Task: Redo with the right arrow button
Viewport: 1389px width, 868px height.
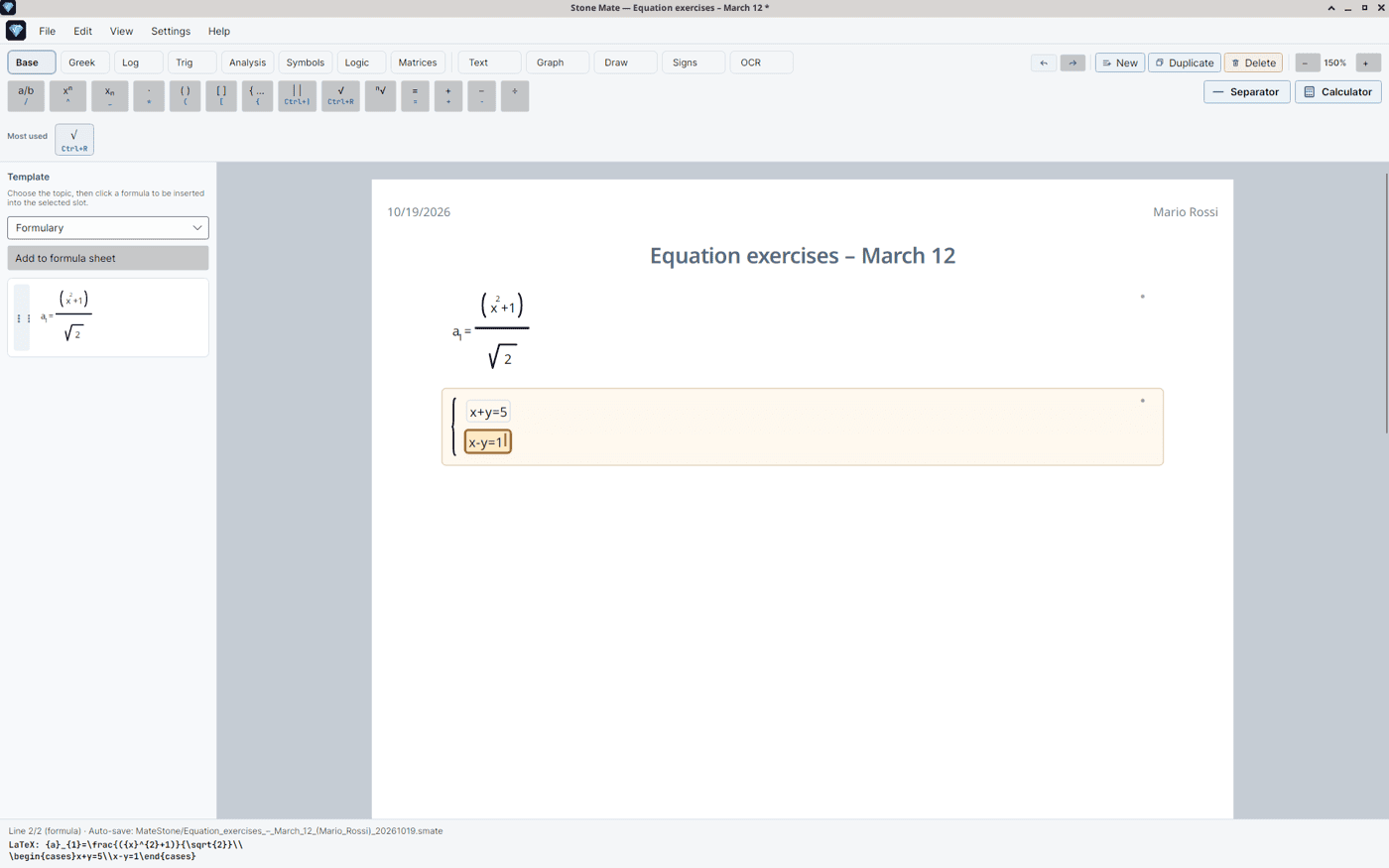Action: (1073, 62)
